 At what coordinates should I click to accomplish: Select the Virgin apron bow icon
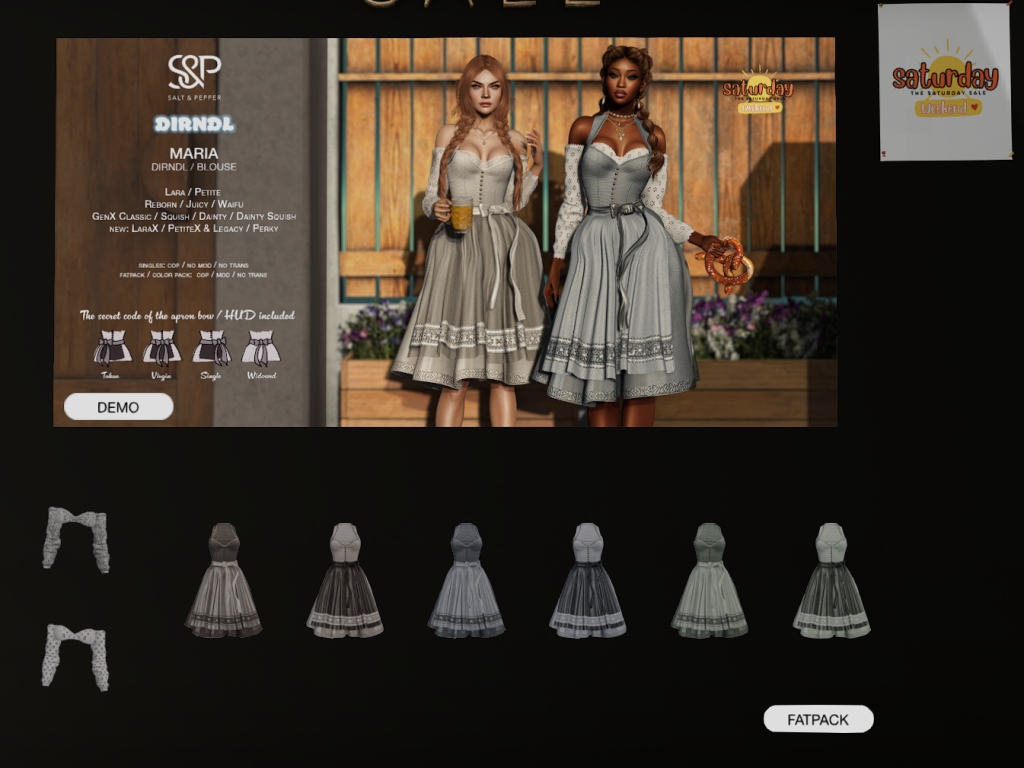(161, 348)
